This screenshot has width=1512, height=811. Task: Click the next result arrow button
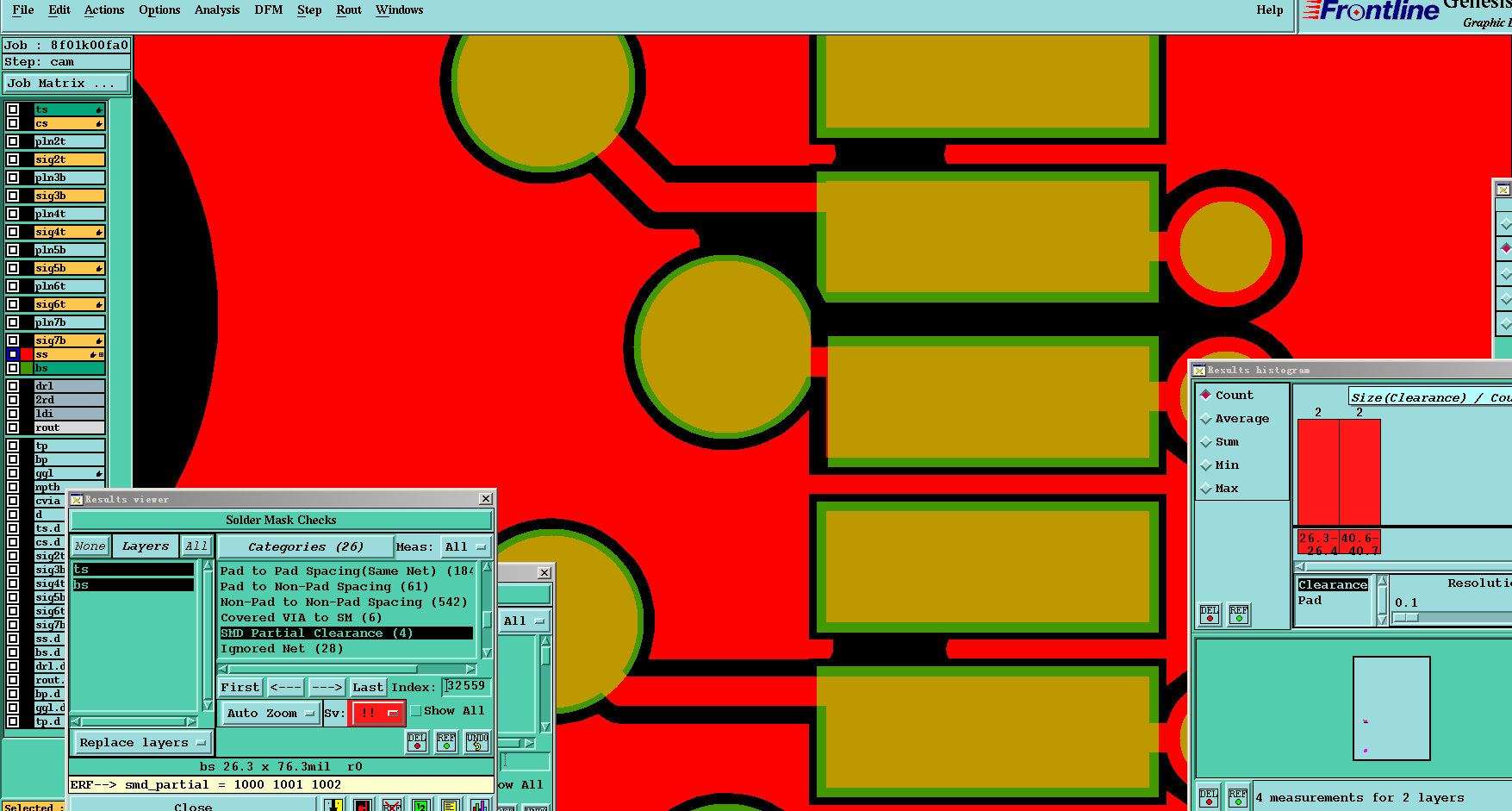[x=327, y=687]
